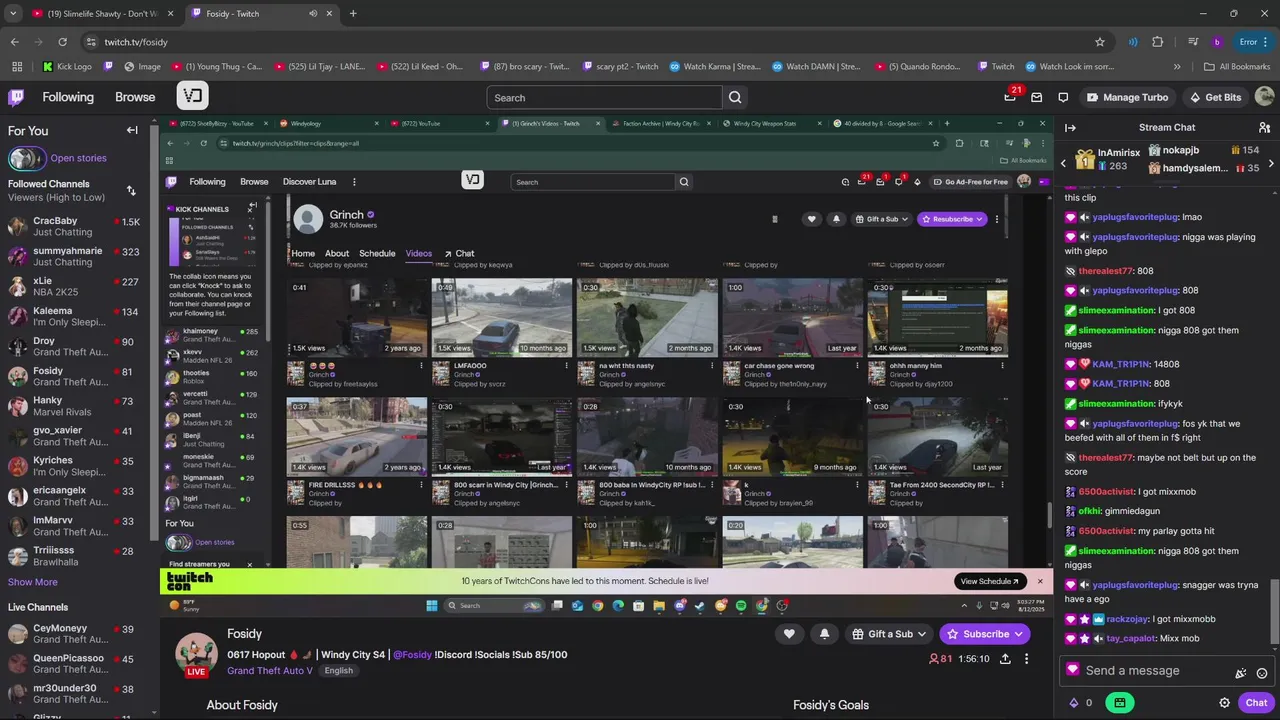
Task: Click the Manage Turbo button
Action: (1127, 97)
